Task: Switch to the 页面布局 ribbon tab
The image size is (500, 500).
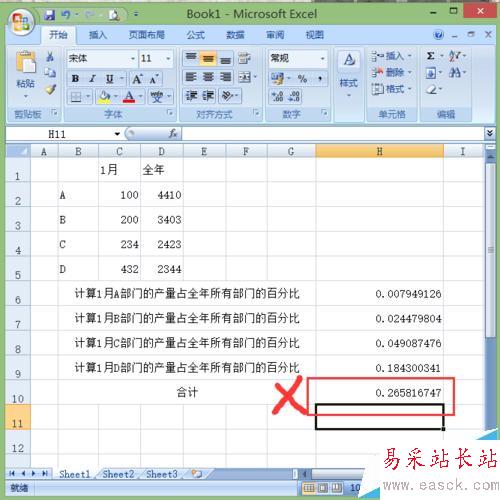Action: coord(147,35)
